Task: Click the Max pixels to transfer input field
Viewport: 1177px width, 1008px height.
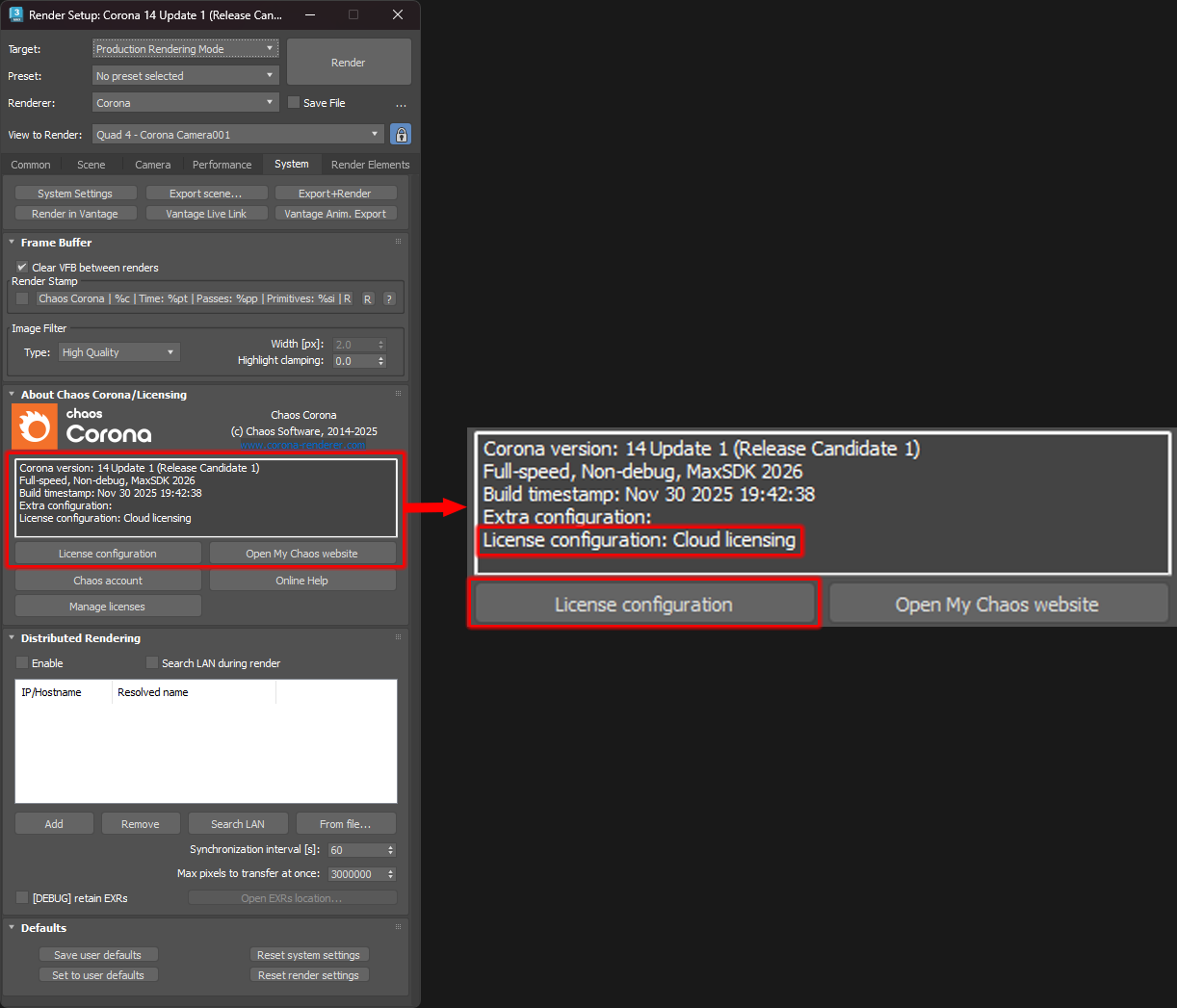Action: (355, 874)
